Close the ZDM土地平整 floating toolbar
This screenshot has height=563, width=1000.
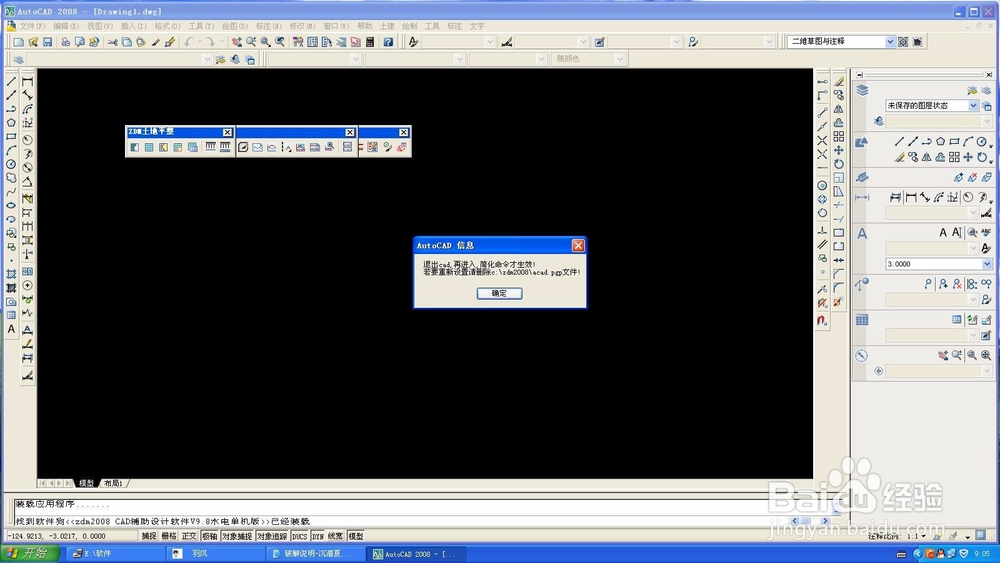(x=227, y=132)
